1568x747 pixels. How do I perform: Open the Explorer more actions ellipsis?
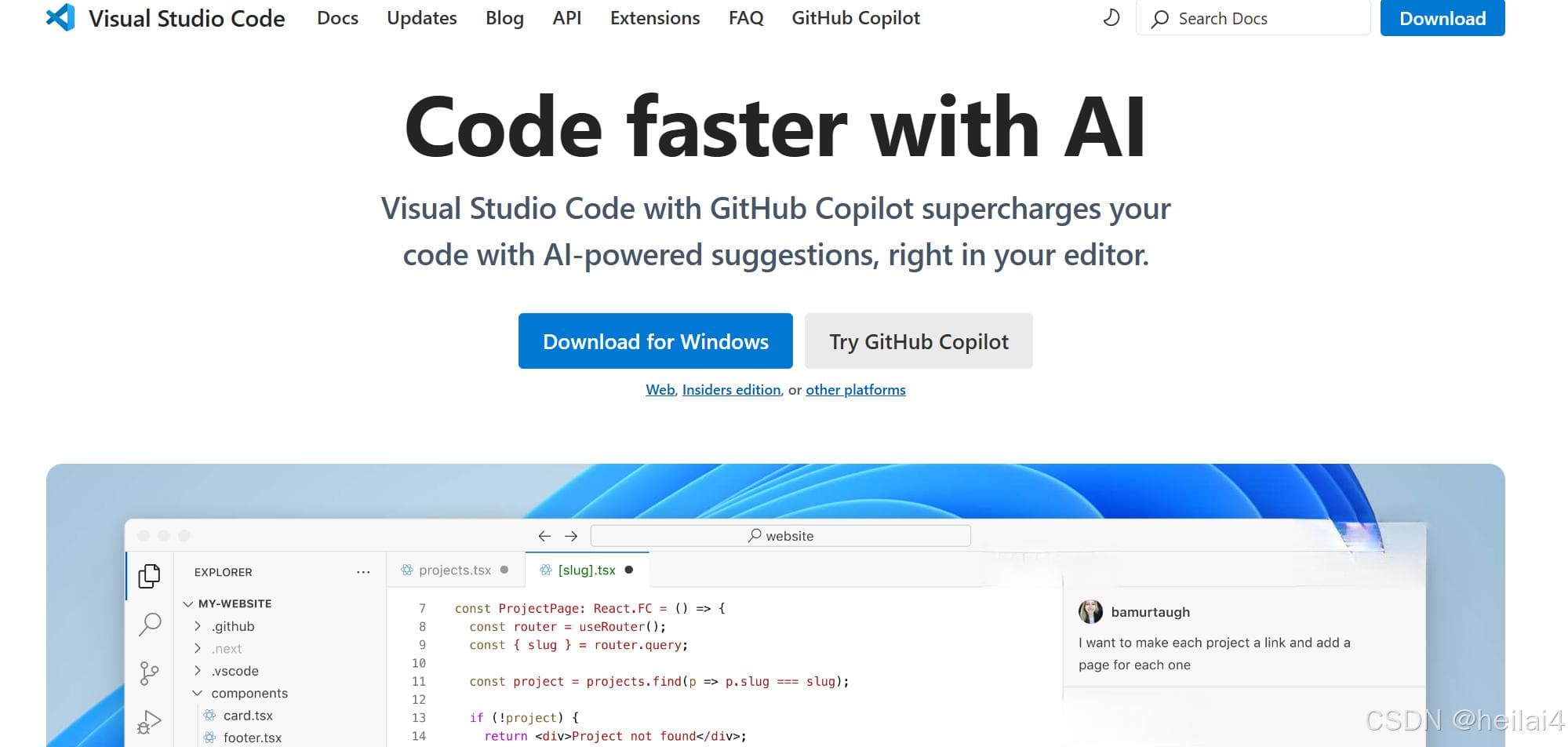pyautogui.click(x=363, y=572)
